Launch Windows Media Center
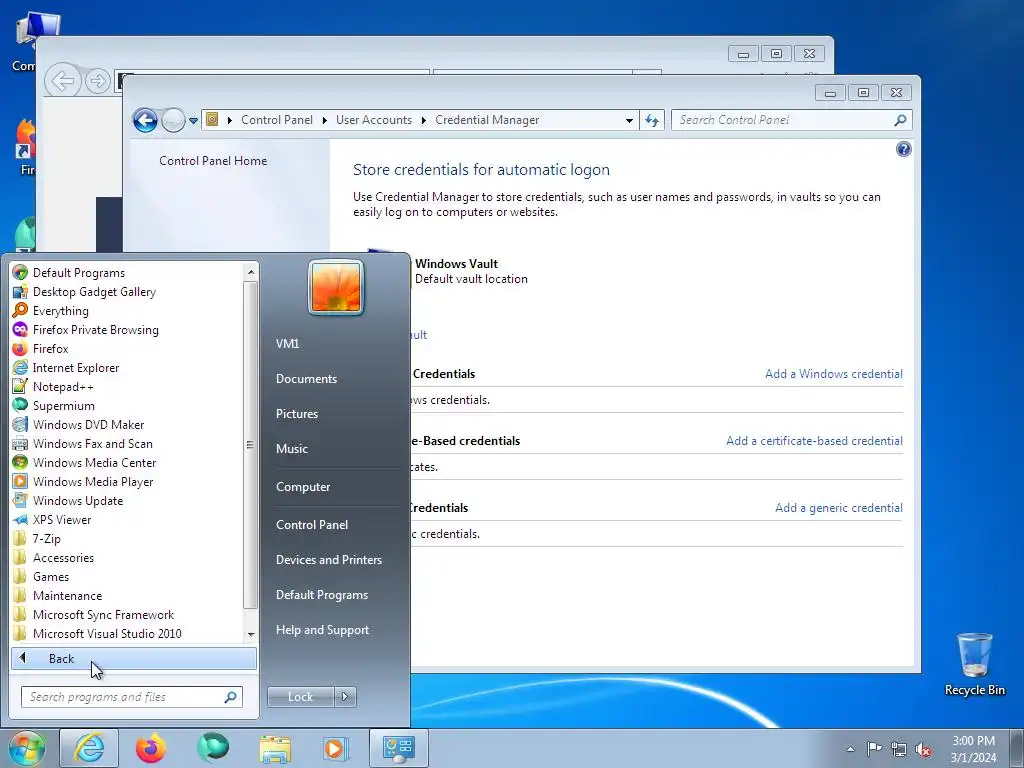The width and height of the screenshot is (1024, 768). (94, 462)
